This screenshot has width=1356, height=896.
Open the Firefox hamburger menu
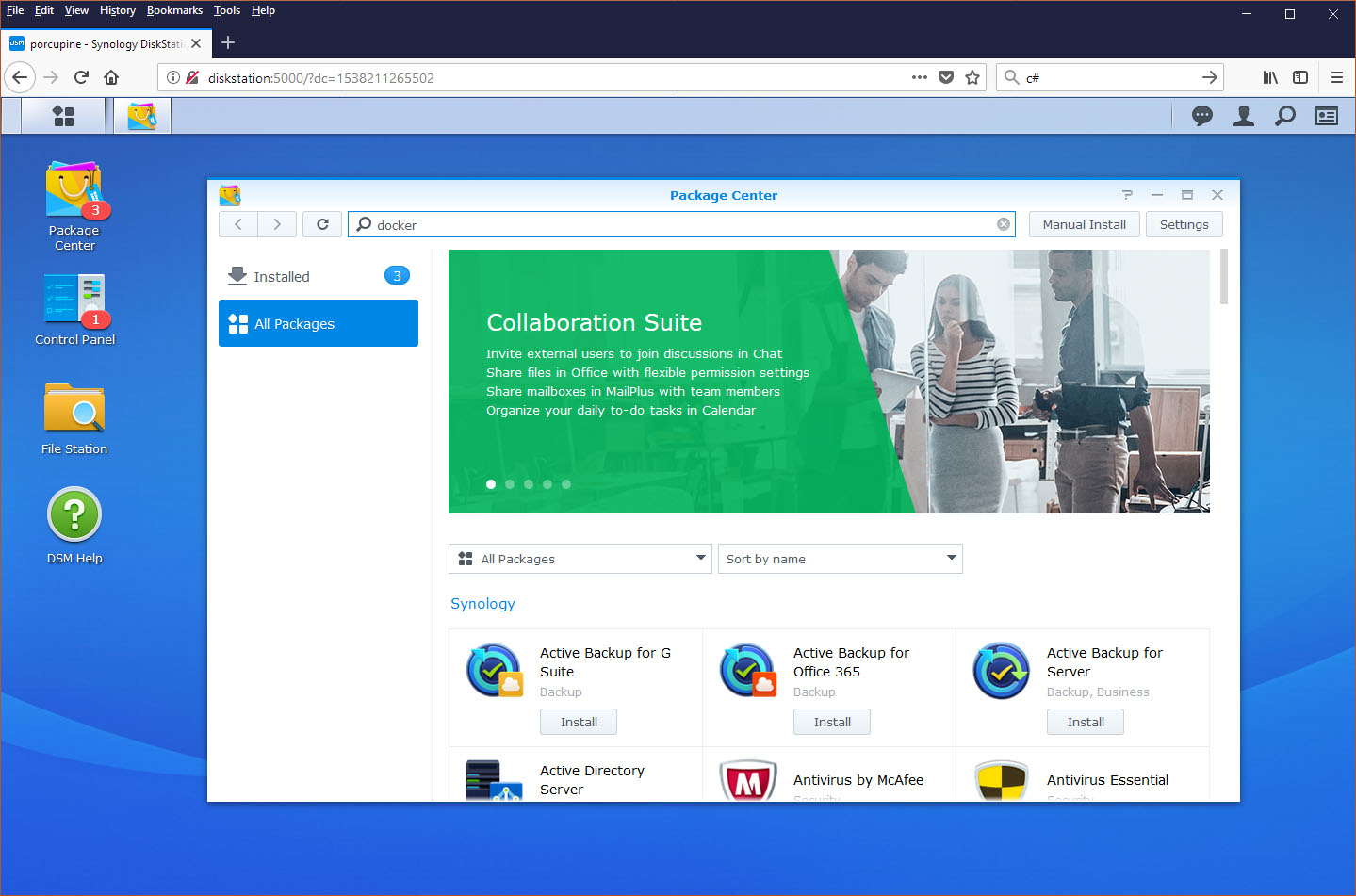(x=1336, y=77)
